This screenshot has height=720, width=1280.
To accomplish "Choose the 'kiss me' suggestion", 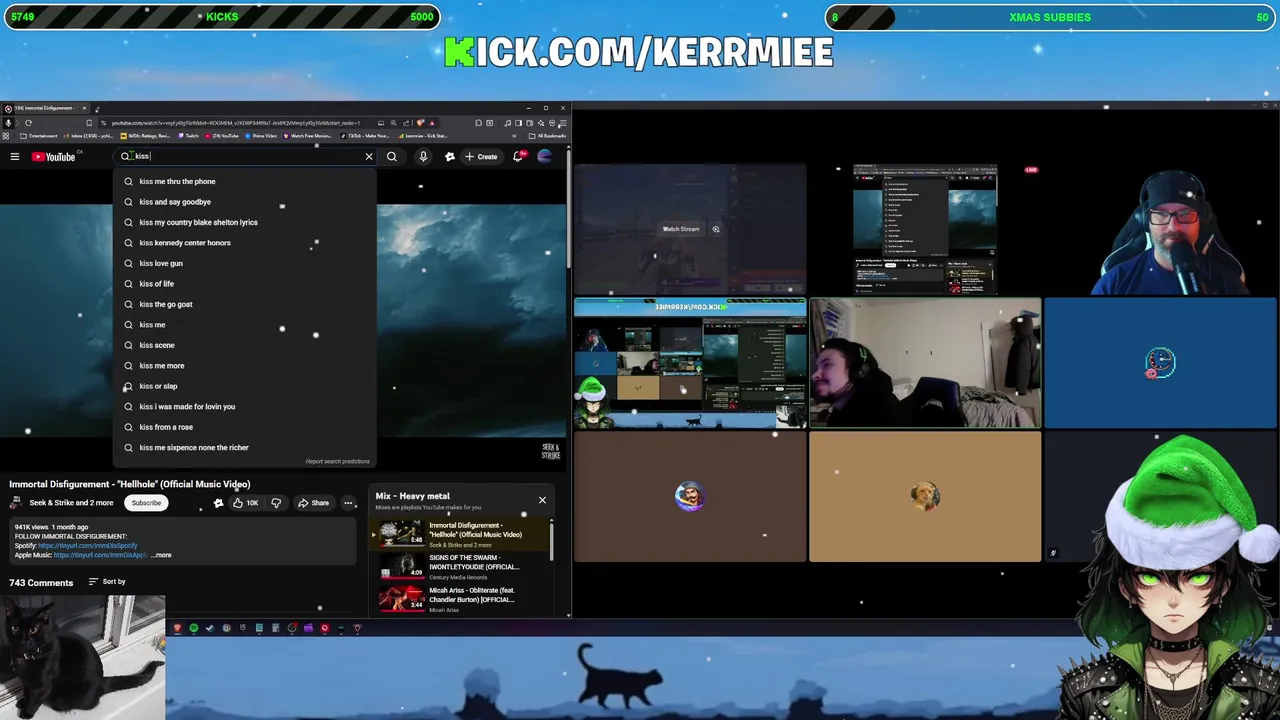I will pyautogui.click(x=245, y=325).
